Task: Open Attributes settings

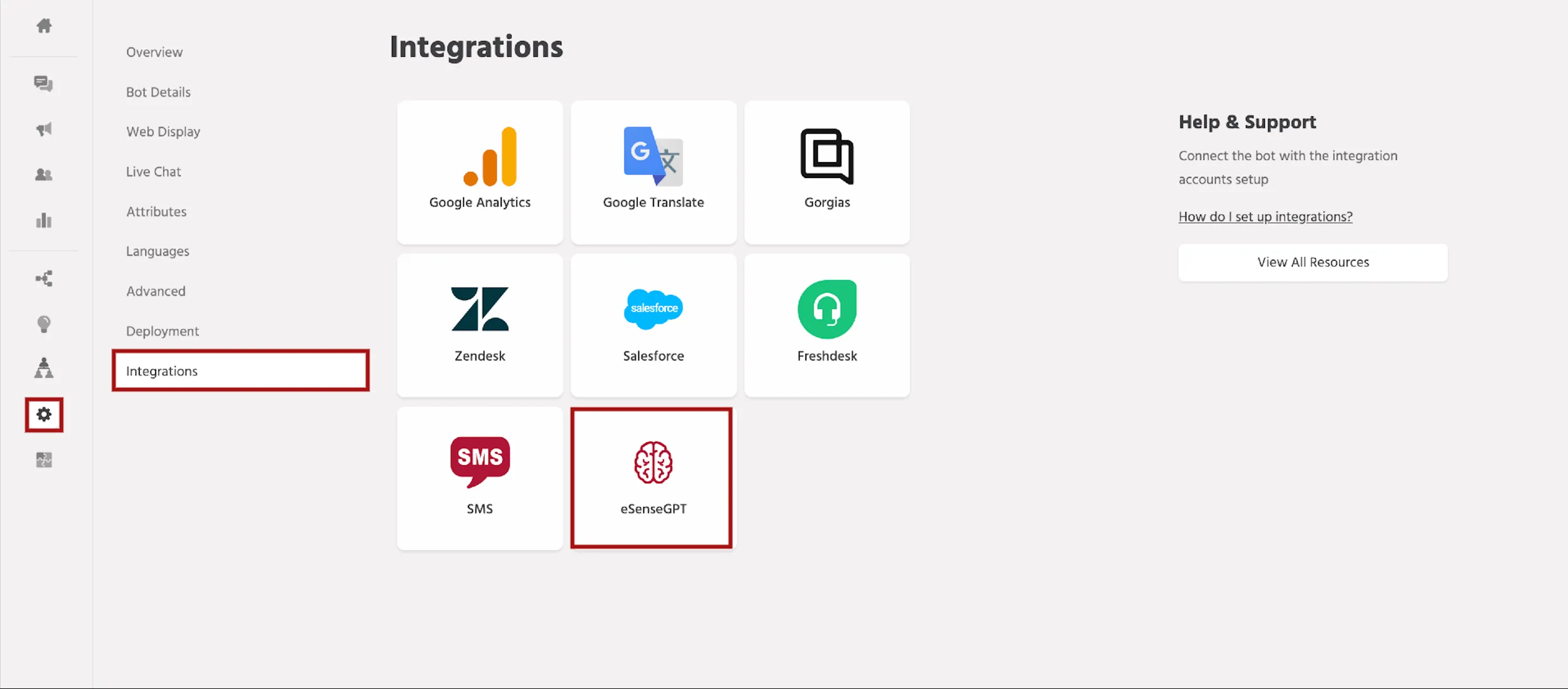Action: (x=157, y=212)
